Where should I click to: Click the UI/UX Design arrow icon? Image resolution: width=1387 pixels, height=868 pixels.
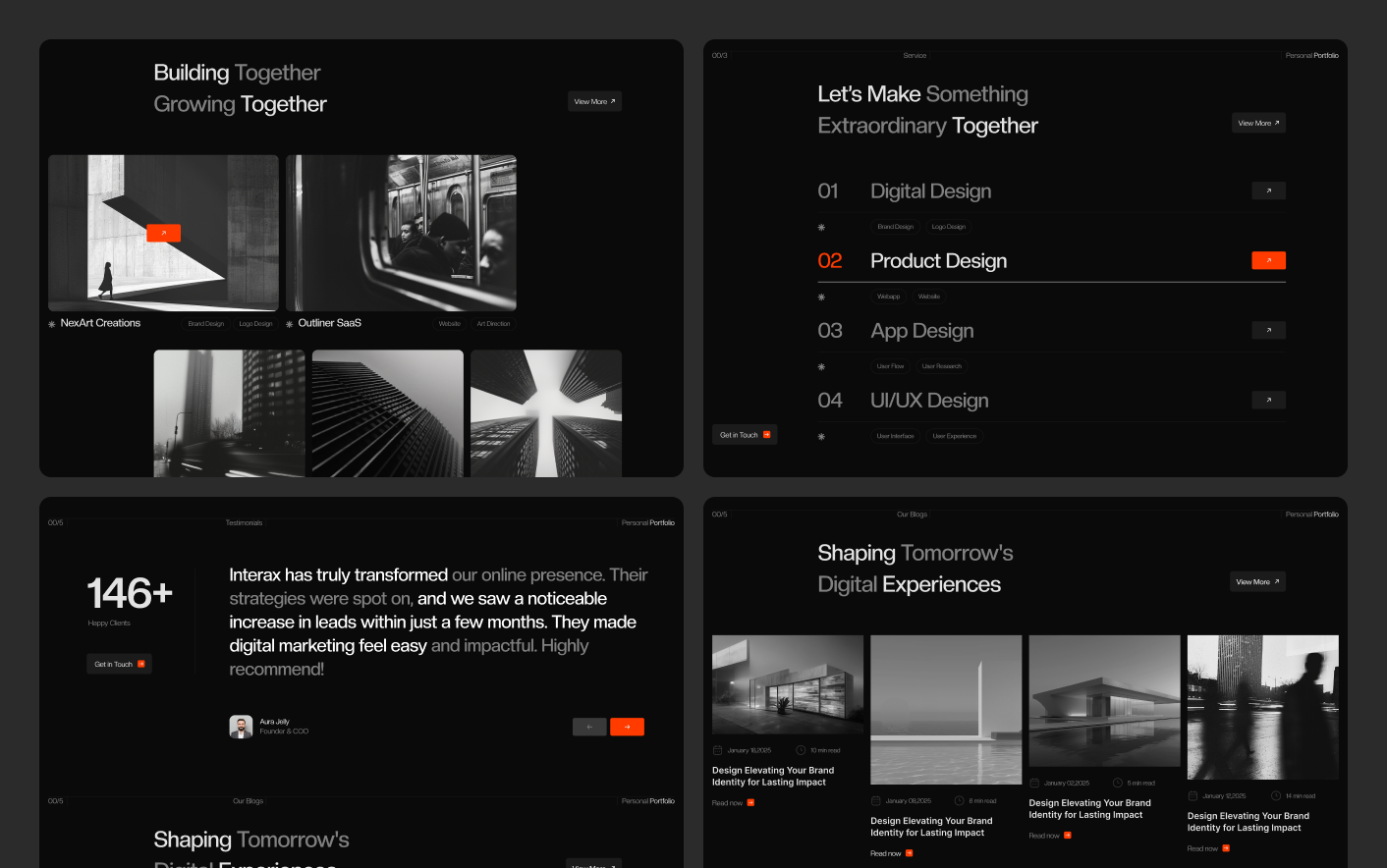click(1268, 401)
